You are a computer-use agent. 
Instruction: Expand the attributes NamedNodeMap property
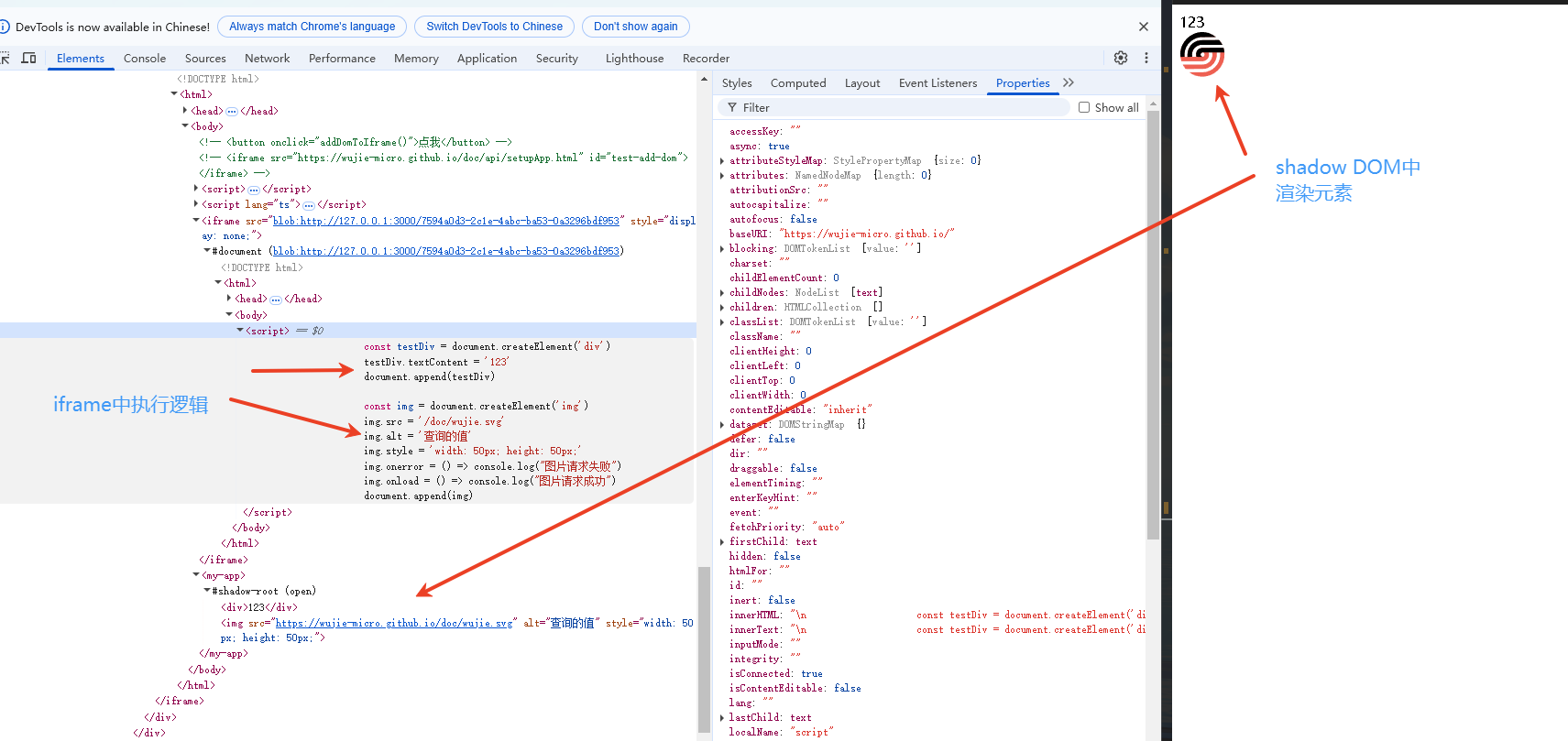click(722, 175)
